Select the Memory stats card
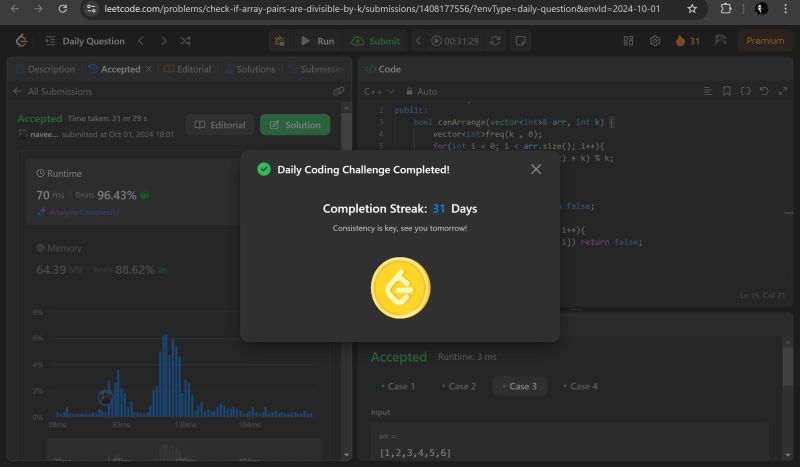This screenshot has height=467, width=800. pyautogui.click(x=133, y=259)
